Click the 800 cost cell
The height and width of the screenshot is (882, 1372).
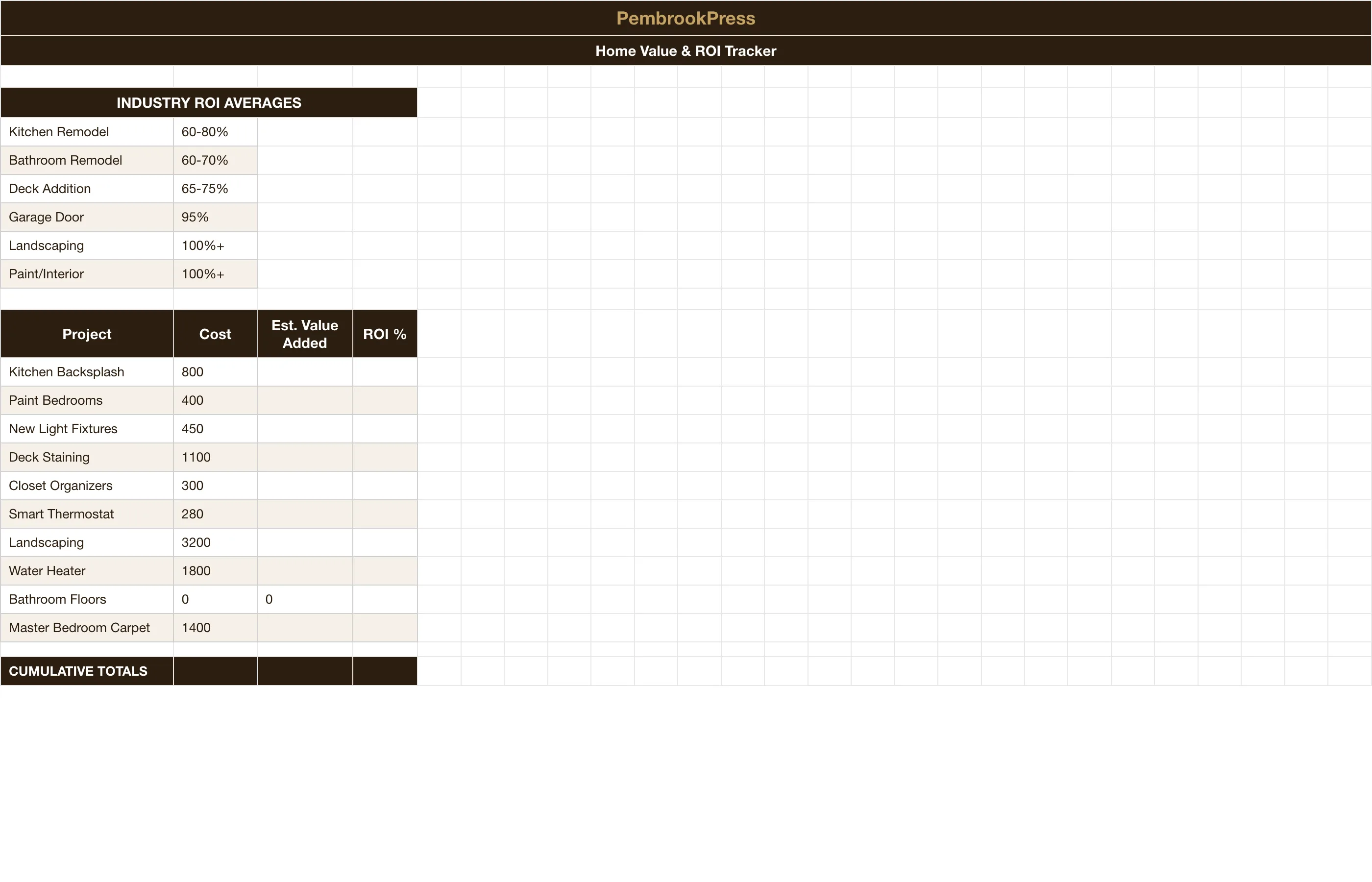(x=215, y=372)
